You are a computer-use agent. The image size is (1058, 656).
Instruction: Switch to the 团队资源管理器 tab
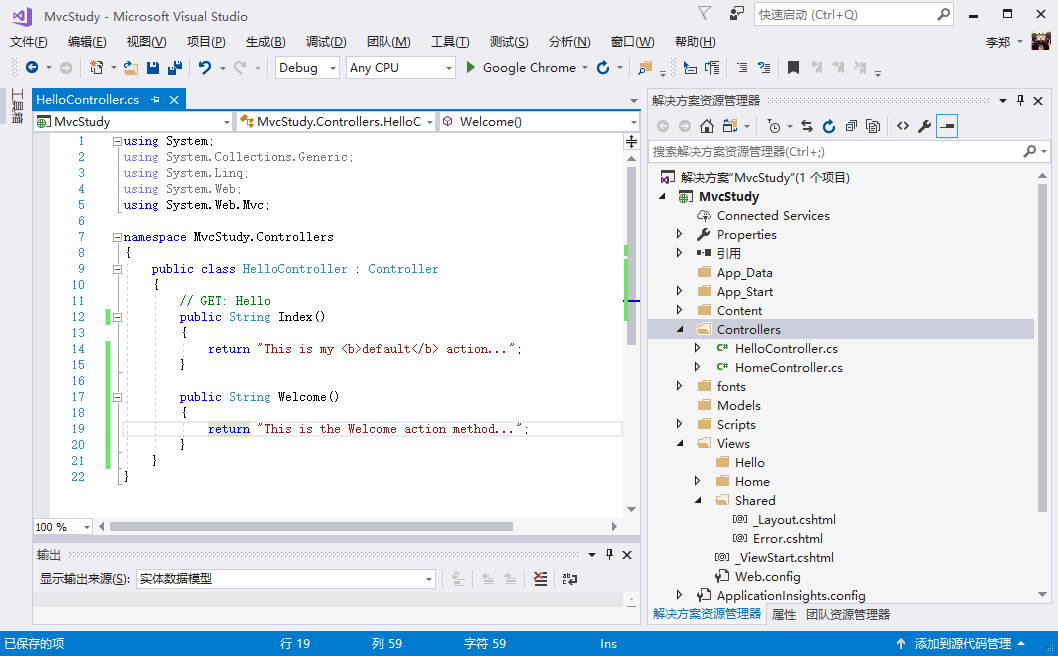pyautogui.click(x=847, y=615)
